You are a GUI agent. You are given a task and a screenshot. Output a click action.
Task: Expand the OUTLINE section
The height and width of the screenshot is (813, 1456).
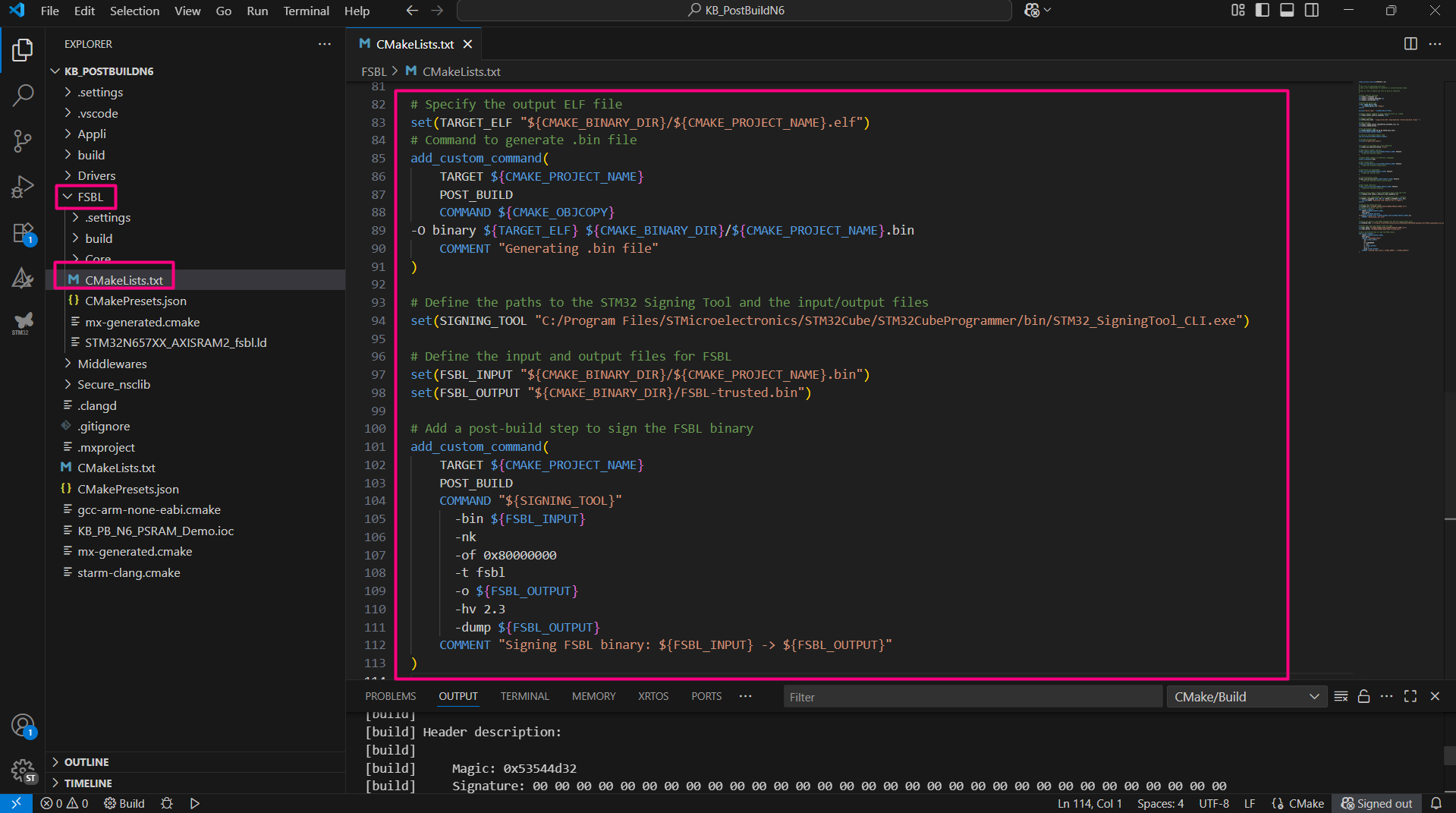pos(86,762)
